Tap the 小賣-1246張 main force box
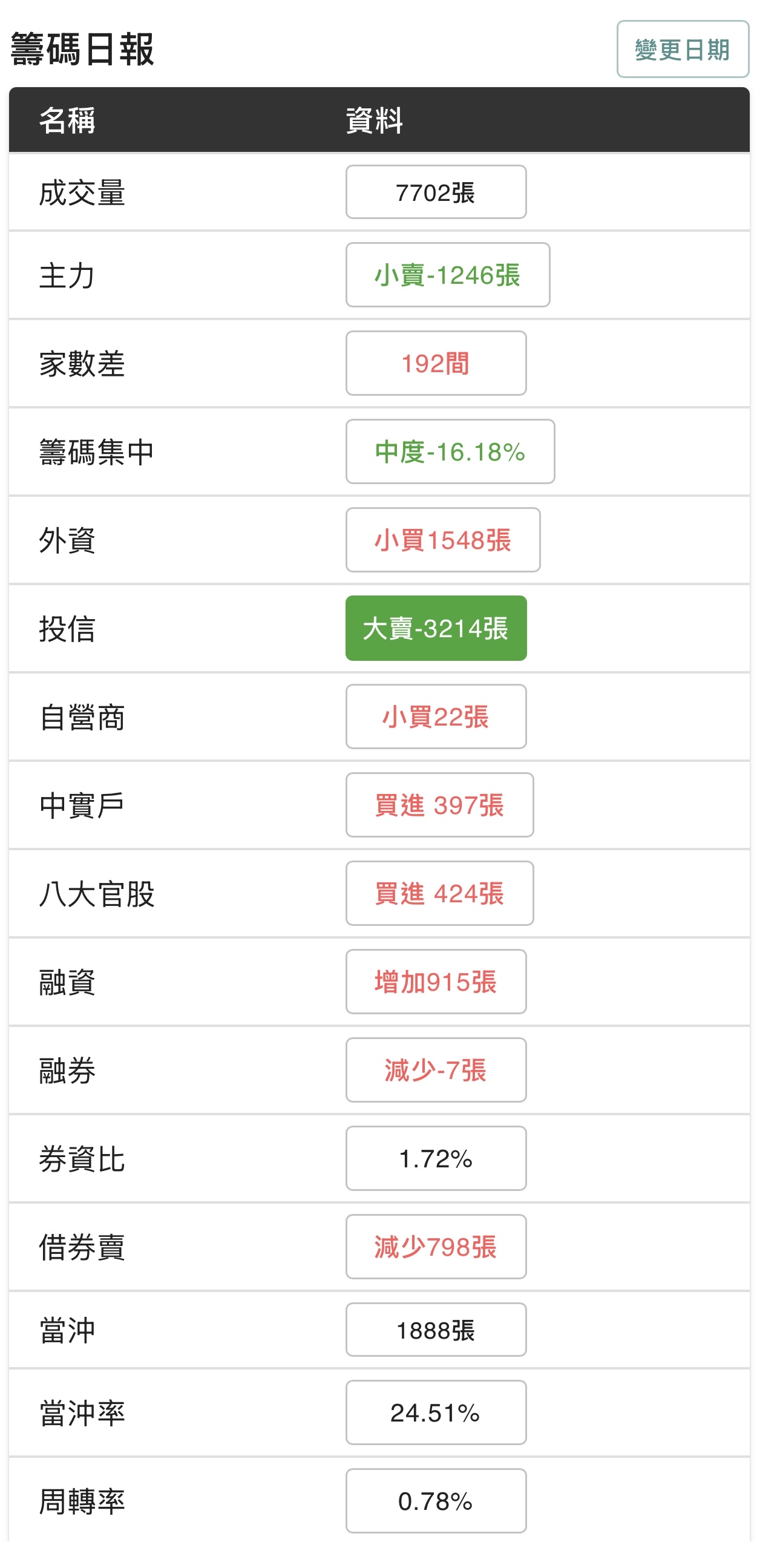 click(447, 275)
